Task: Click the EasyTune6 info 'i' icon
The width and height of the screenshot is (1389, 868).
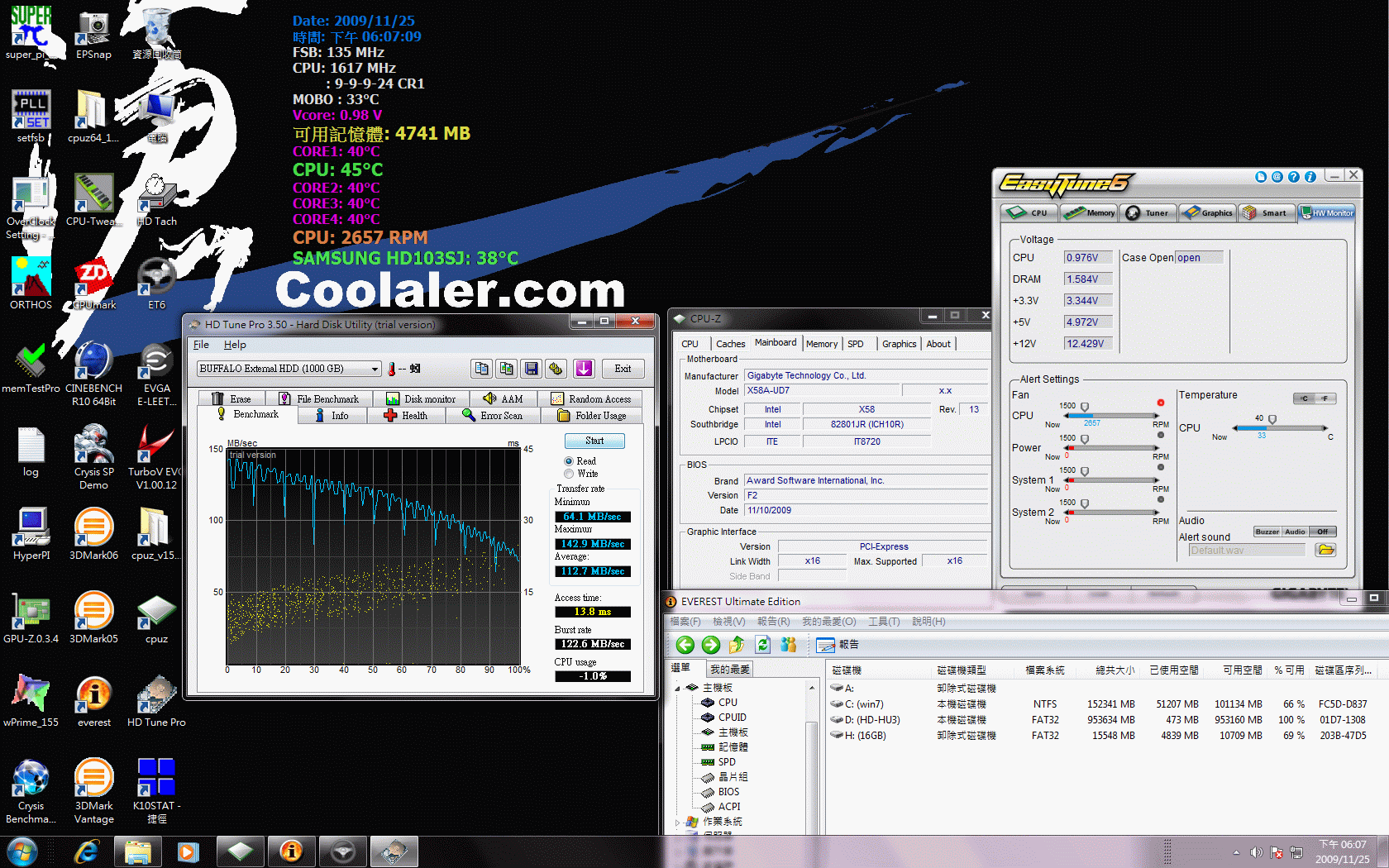Action: (x=1310, y=177)
